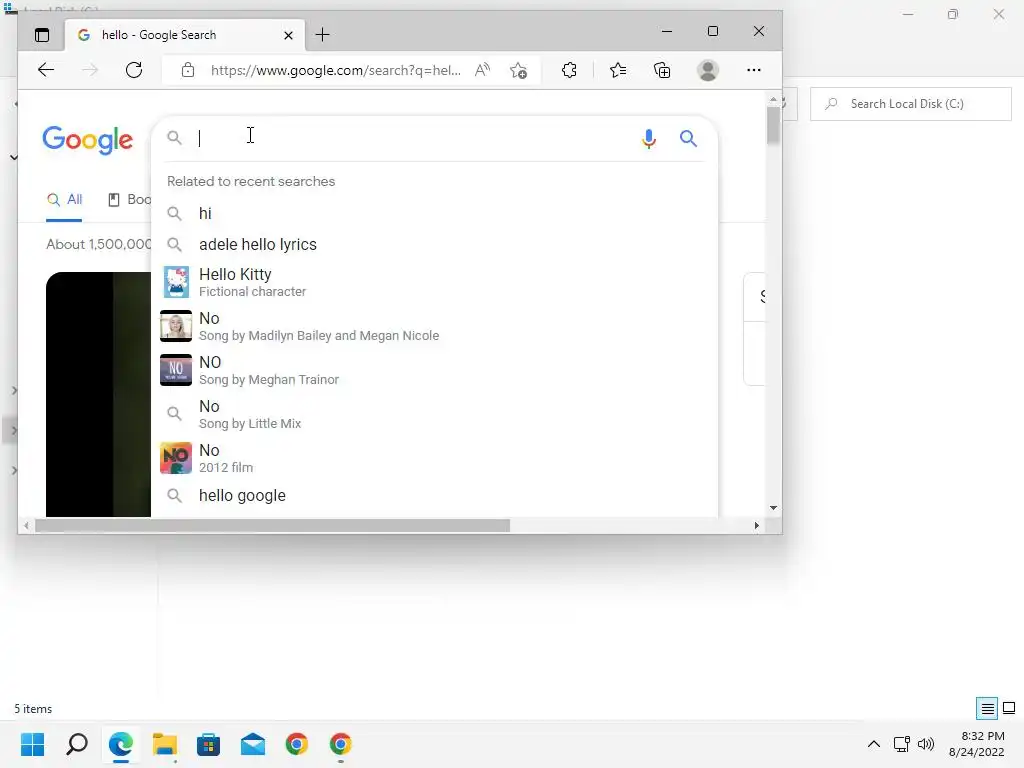Open the tab actions menu icon
1024x768 pixels.
point(42,35)
